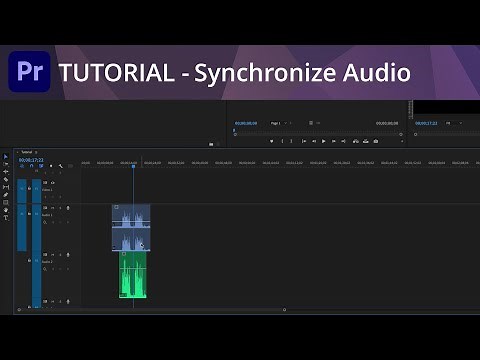Play clip in Source monitor

pyautogui.click(x=323, y=141)
